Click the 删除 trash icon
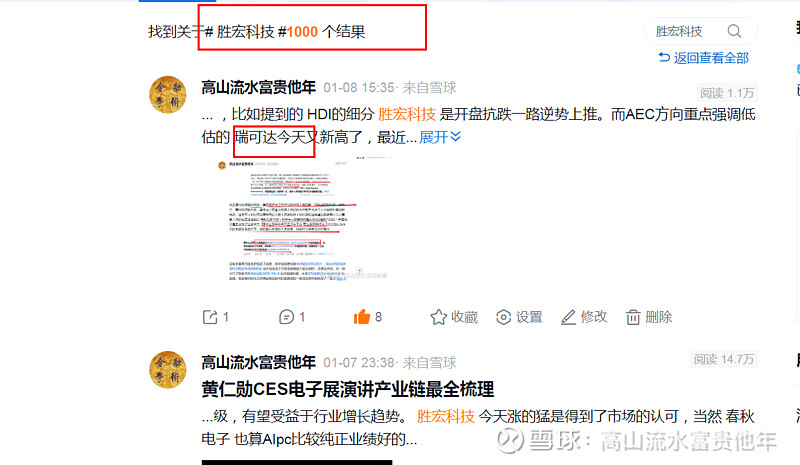This screenshot has height=465, width=800. click(x=633, y=317)
